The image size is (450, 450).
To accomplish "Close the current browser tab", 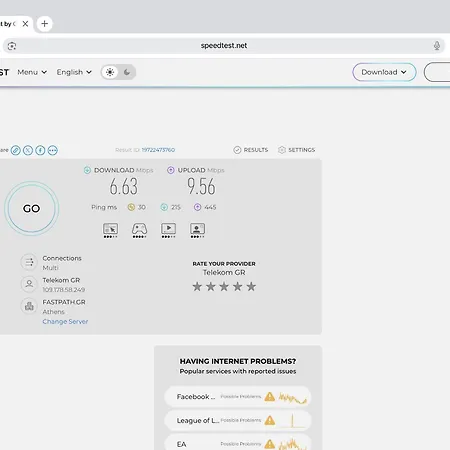I will pyautogui.click(x=25, y=24).
